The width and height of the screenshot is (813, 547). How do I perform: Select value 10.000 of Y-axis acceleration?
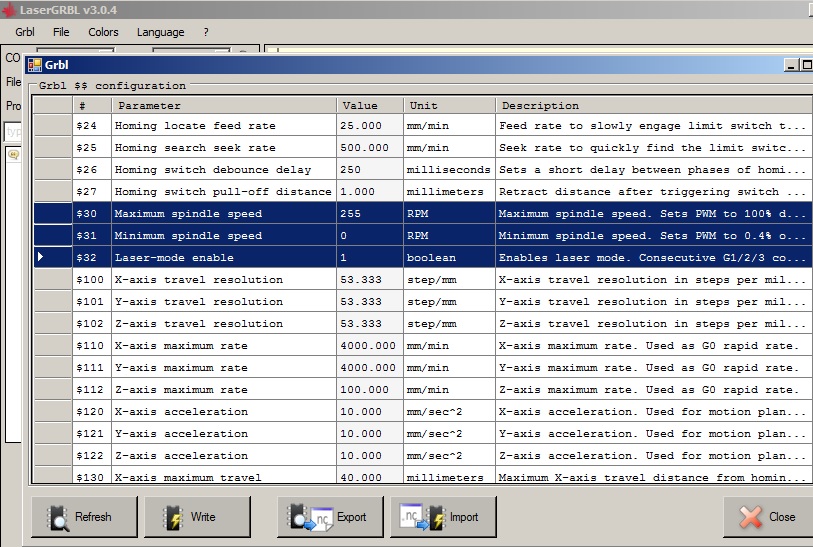pos(370,433)
